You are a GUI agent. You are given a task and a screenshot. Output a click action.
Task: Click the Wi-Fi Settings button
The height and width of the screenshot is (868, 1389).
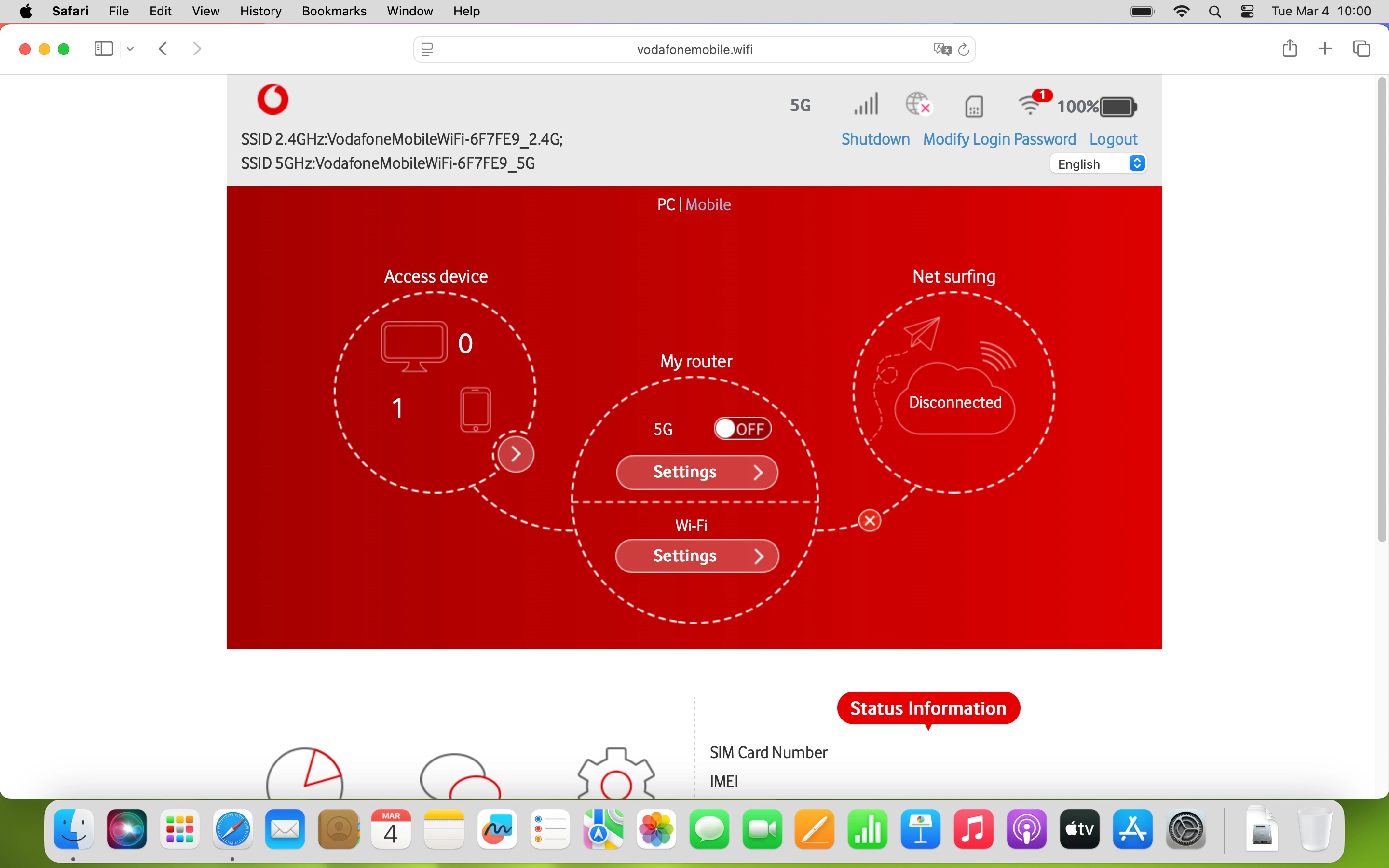[x=696, y=556]
